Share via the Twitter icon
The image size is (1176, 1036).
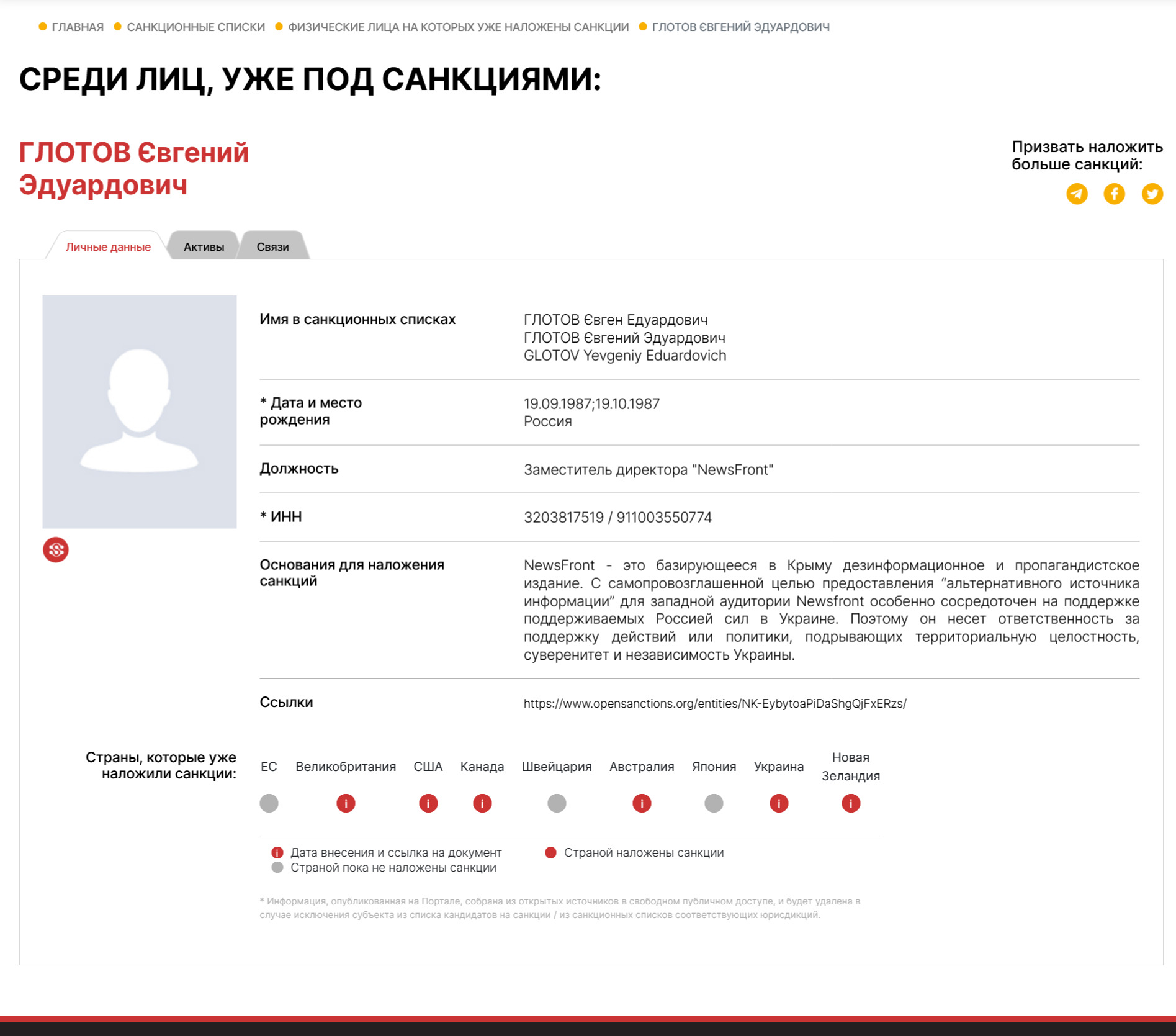click(x=1152, y=194)
